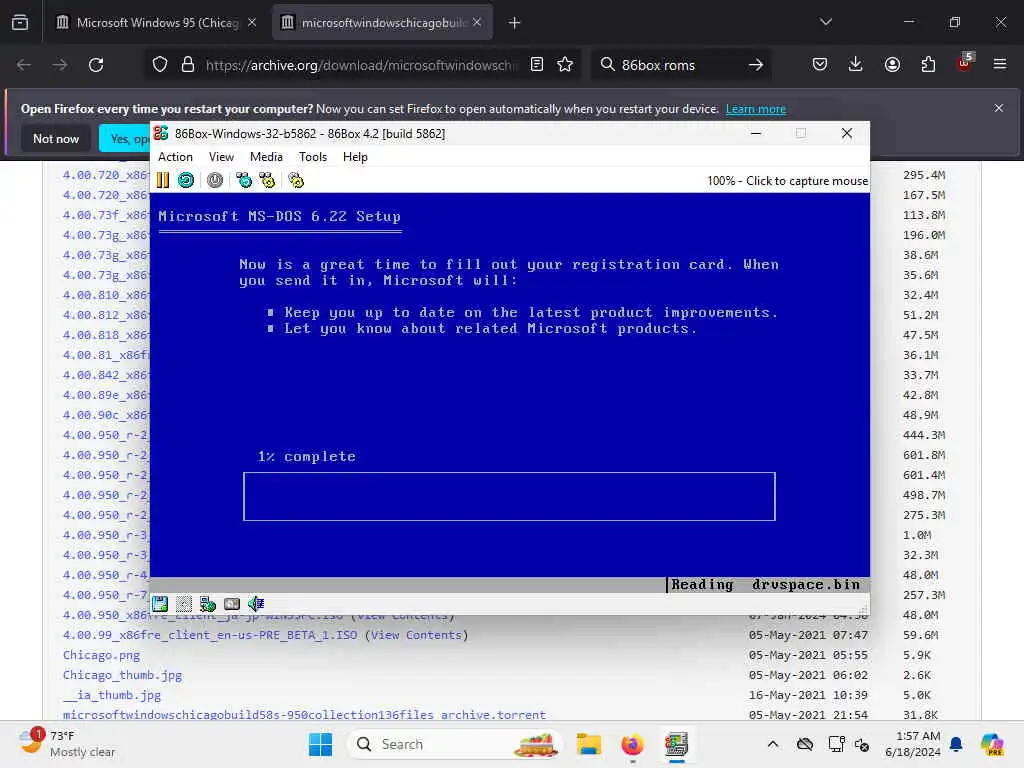
Task: Click View Contents for PRE_BETA_1.ISO
Action: (416, 635)
